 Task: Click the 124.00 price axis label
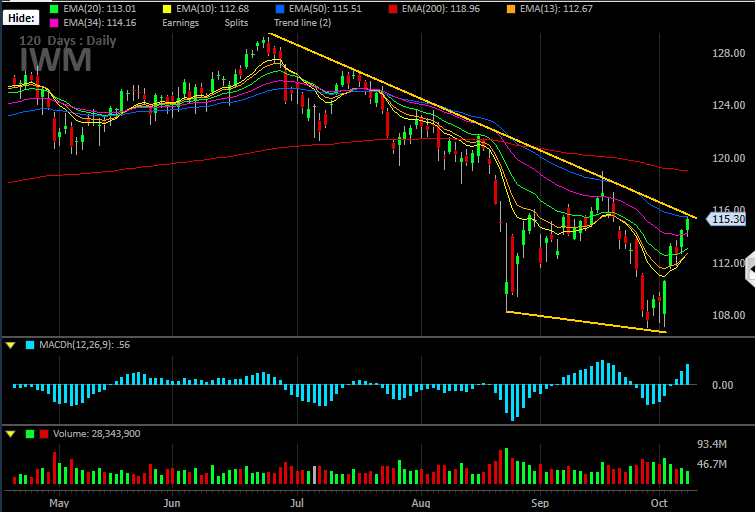click(x=729, y=105)
